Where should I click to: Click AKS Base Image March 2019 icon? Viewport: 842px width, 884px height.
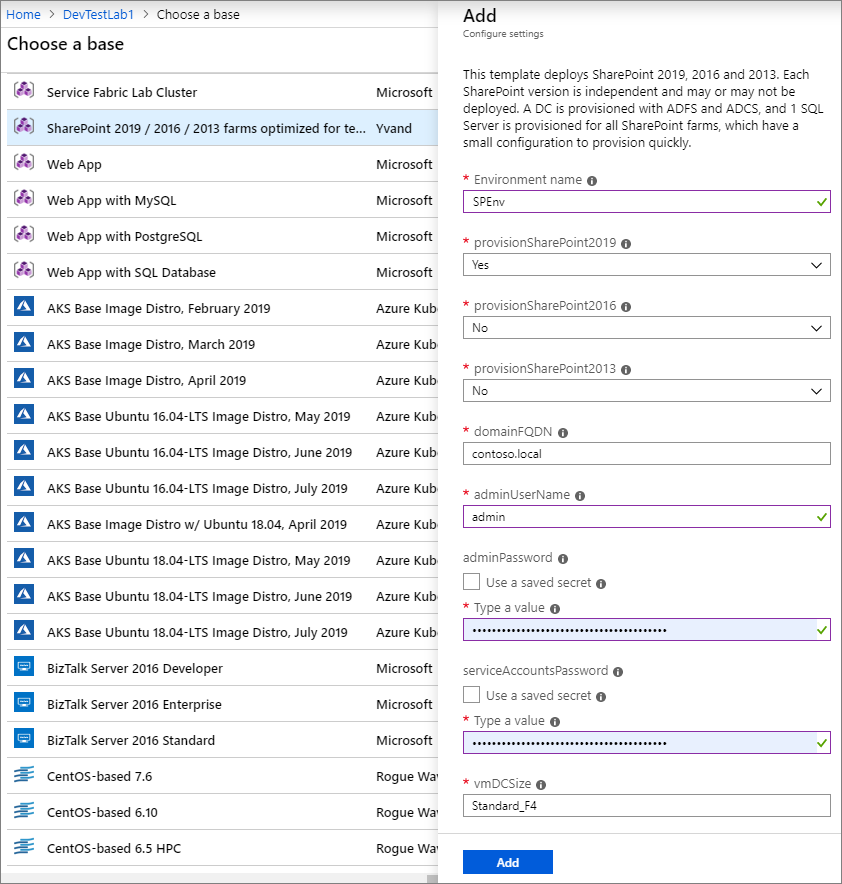tap(24, 342)
